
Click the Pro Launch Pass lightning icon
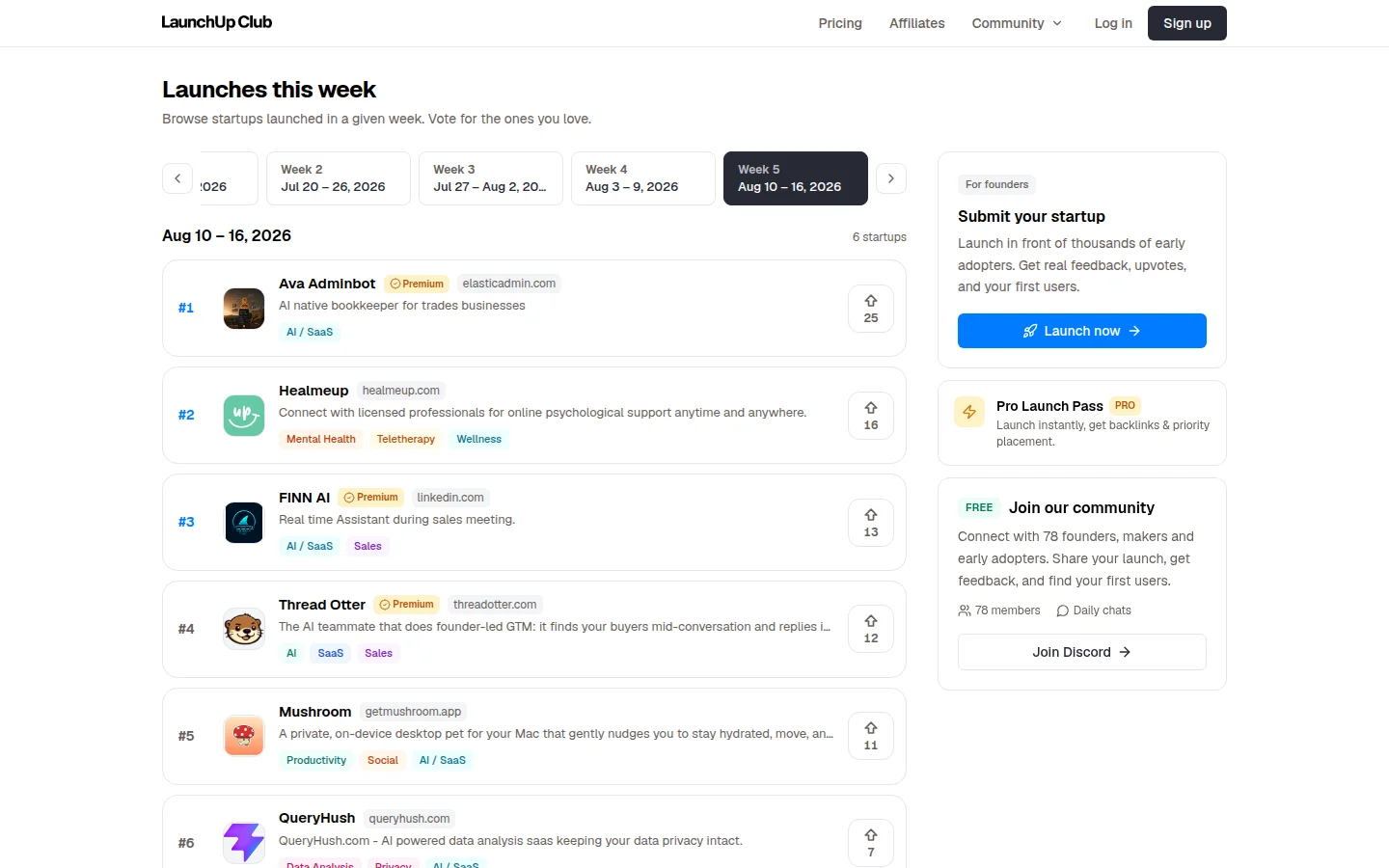(969, 412)
